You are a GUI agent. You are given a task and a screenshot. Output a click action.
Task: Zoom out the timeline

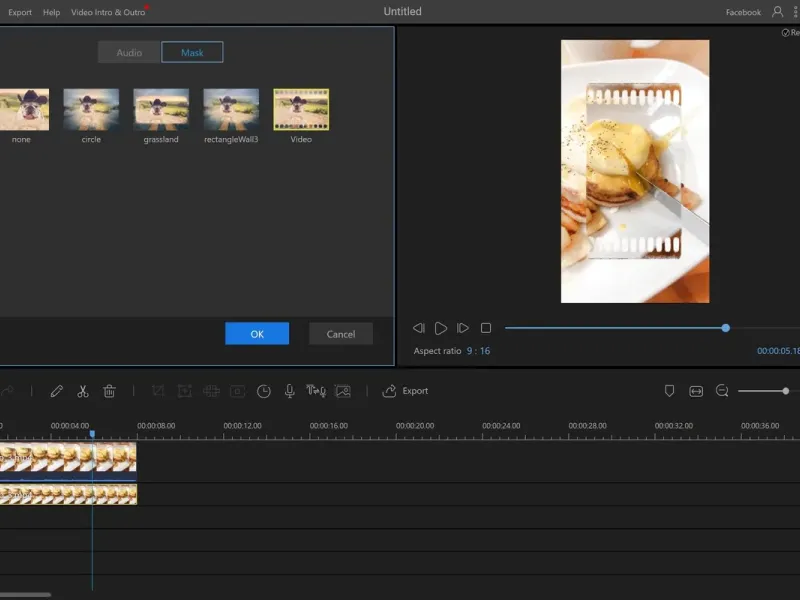pos(722,391)
